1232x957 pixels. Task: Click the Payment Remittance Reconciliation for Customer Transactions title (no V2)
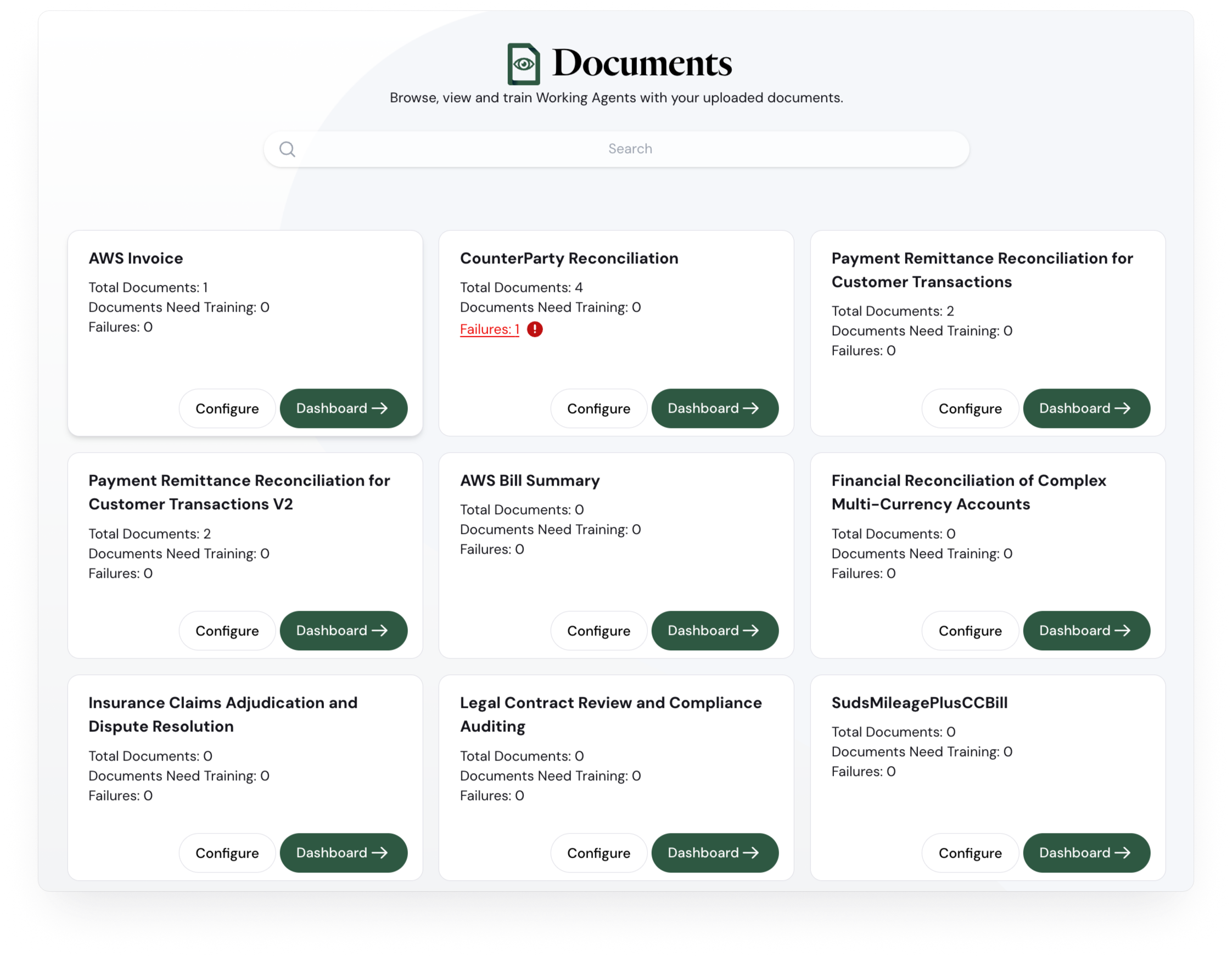[982, 270]
